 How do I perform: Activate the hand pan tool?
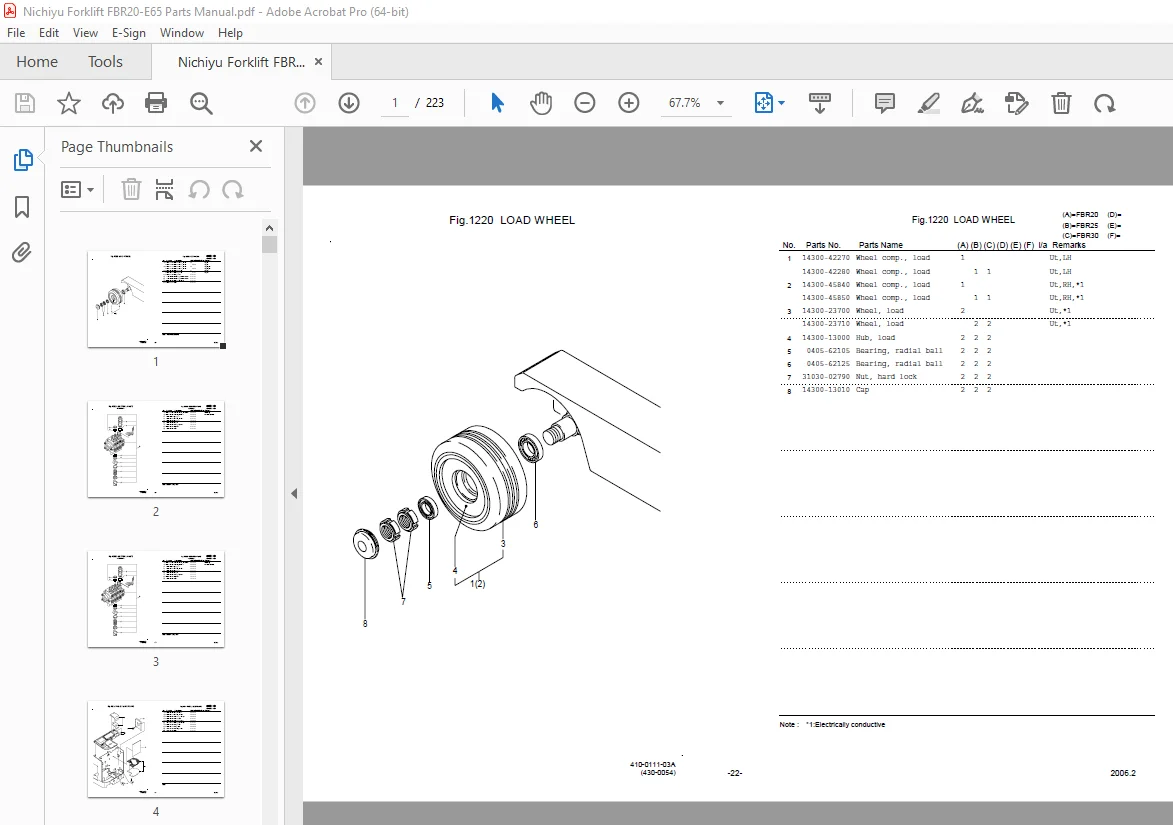click(541, 103)
